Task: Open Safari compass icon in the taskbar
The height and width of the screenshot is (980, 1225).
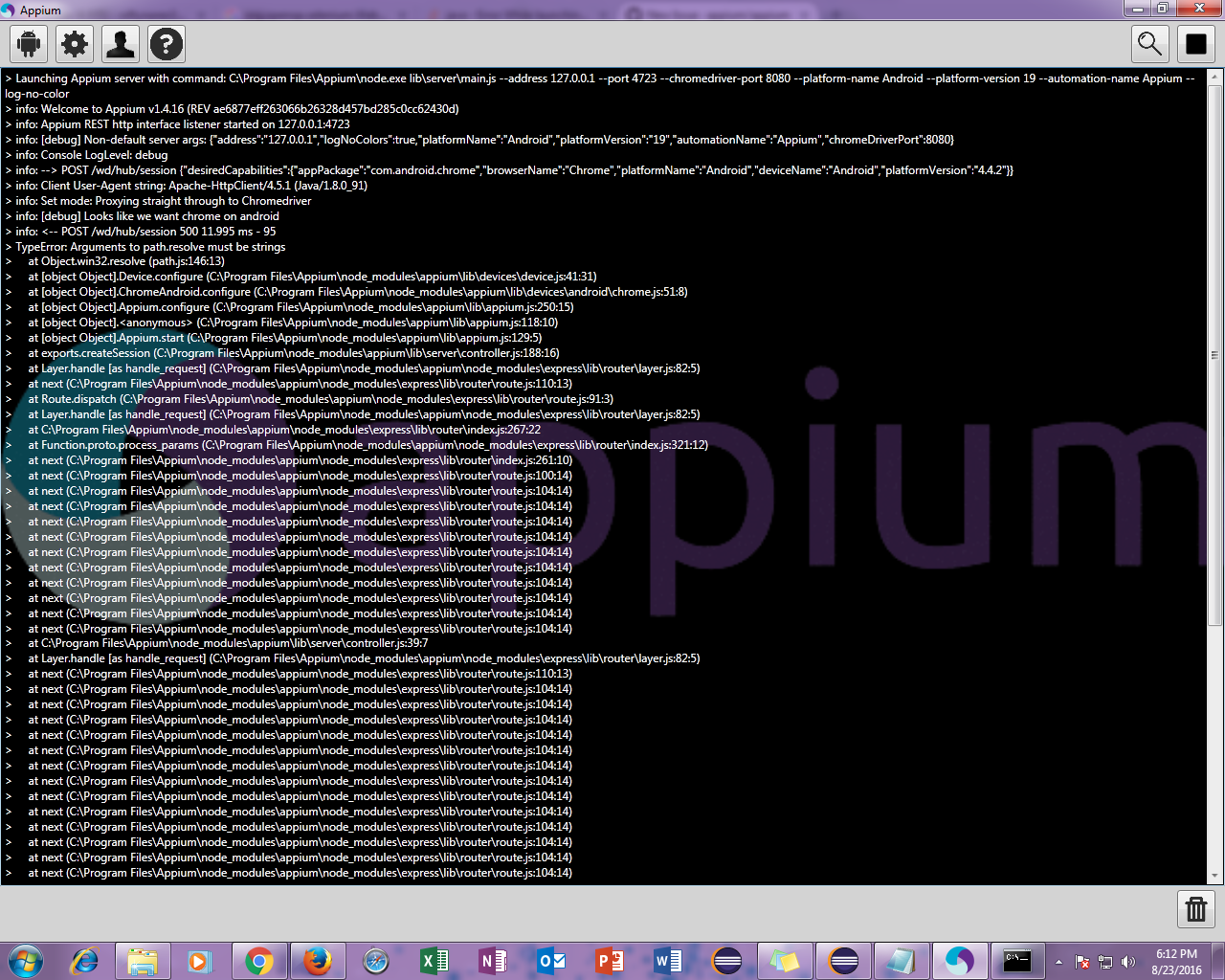Action: [376, 961]
